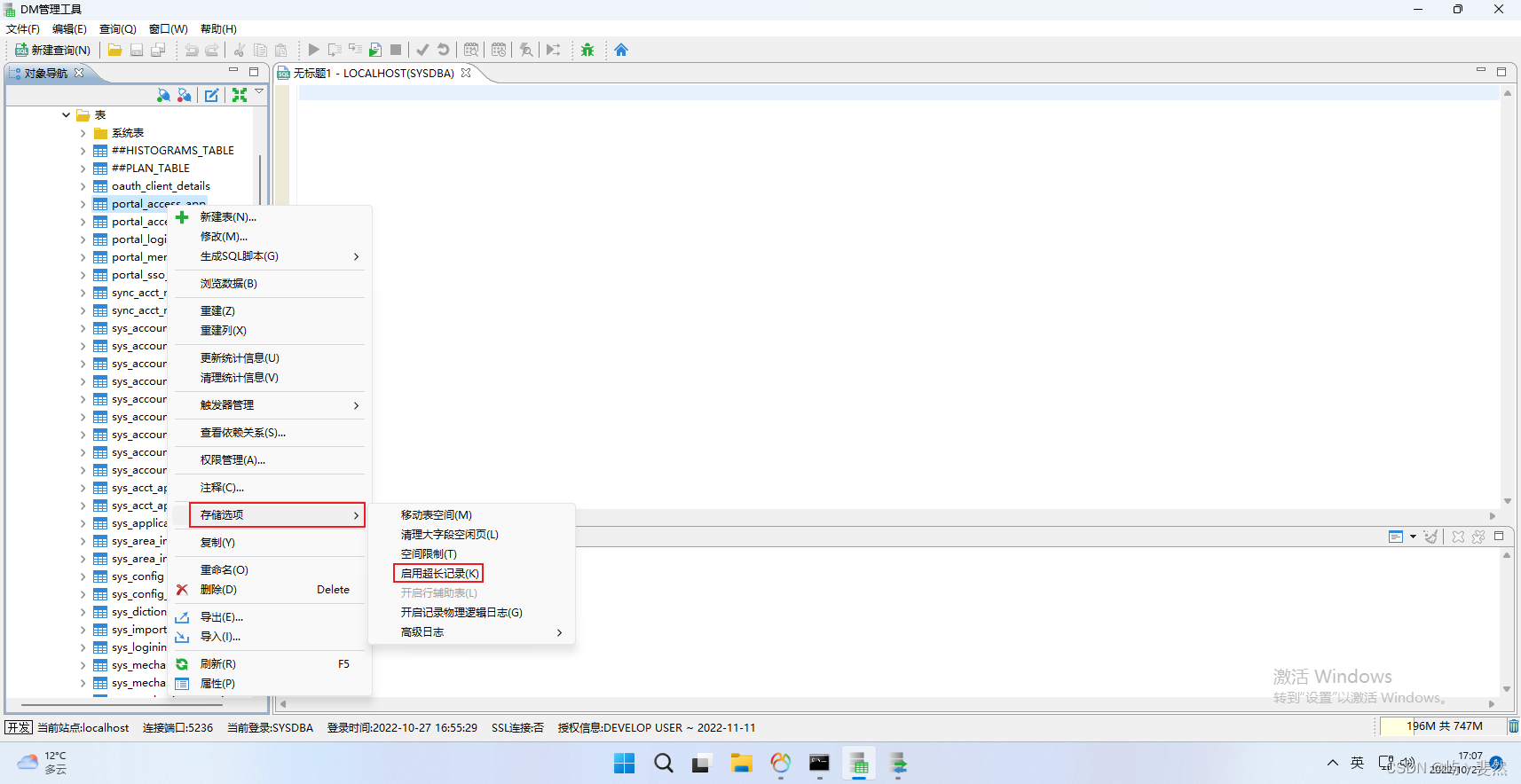Image resolution: width=1521 pixels, height=784 pixels.
Task: Click the red disconnect icon in navigator
Action: tap(185, 95)
